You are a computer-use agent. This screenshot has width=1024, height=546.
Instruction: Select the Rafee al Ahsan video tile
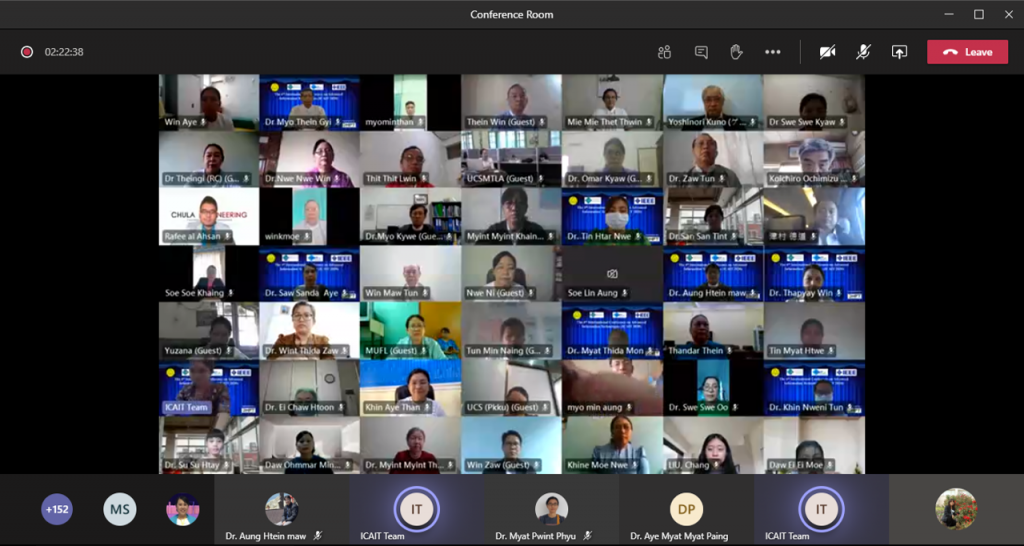click(x=209, y=216)
